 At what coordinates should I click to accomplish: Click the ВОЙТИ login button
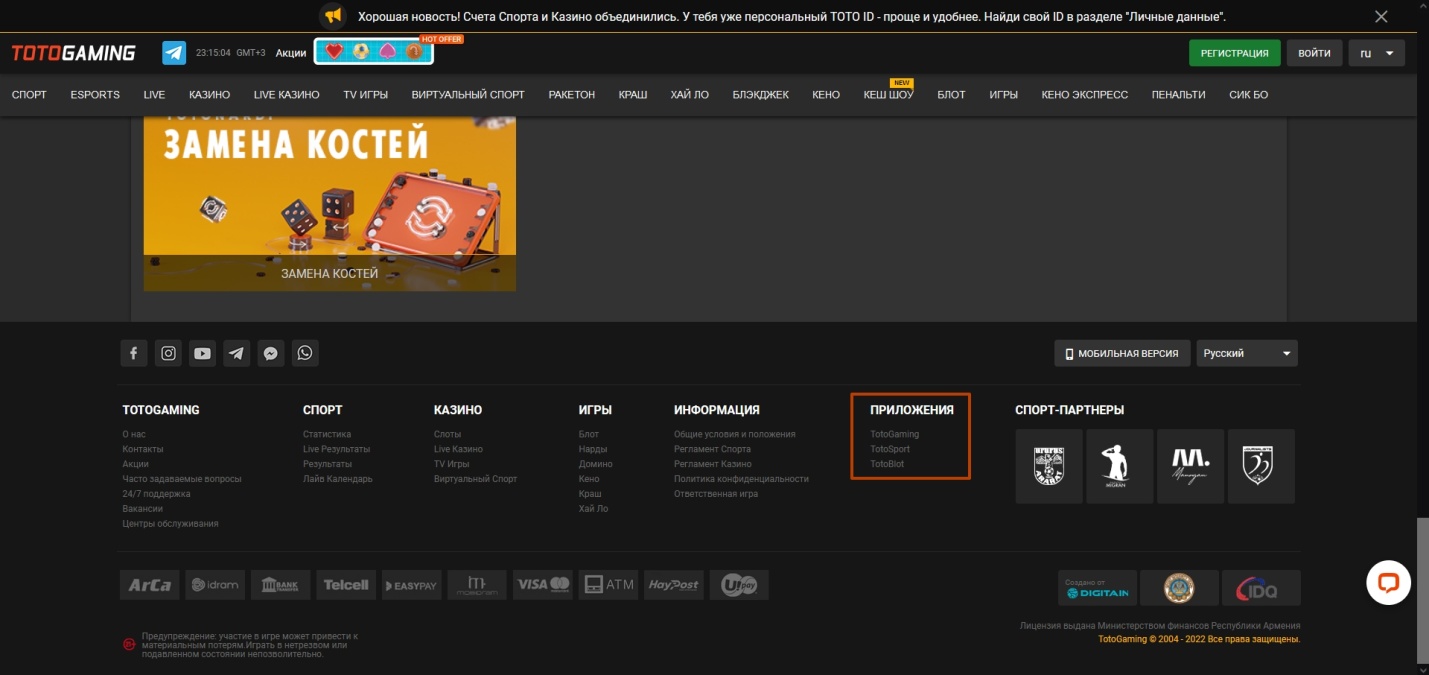pos(1314,53)
